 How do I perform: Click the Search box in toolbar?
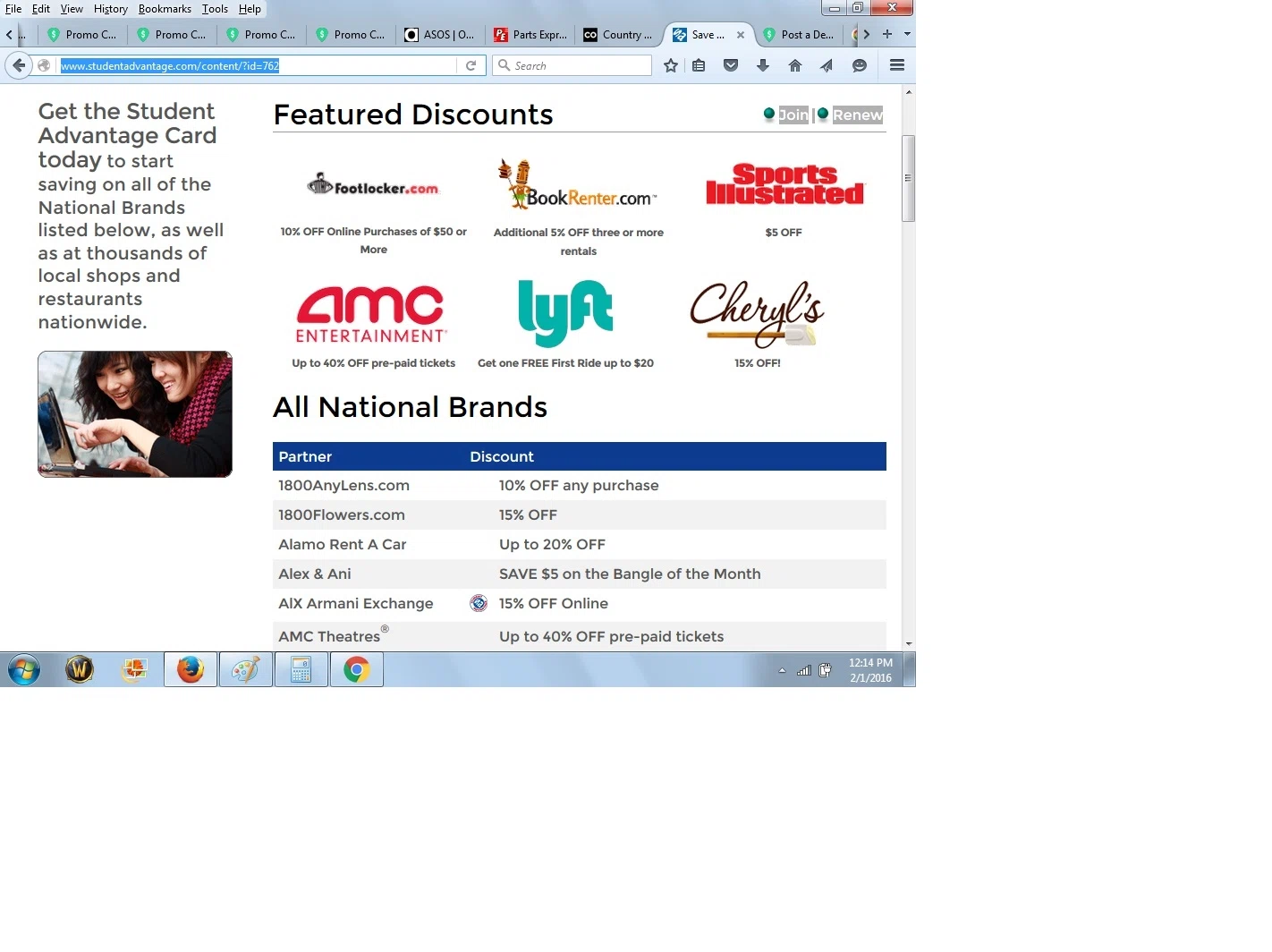(572, 65)
